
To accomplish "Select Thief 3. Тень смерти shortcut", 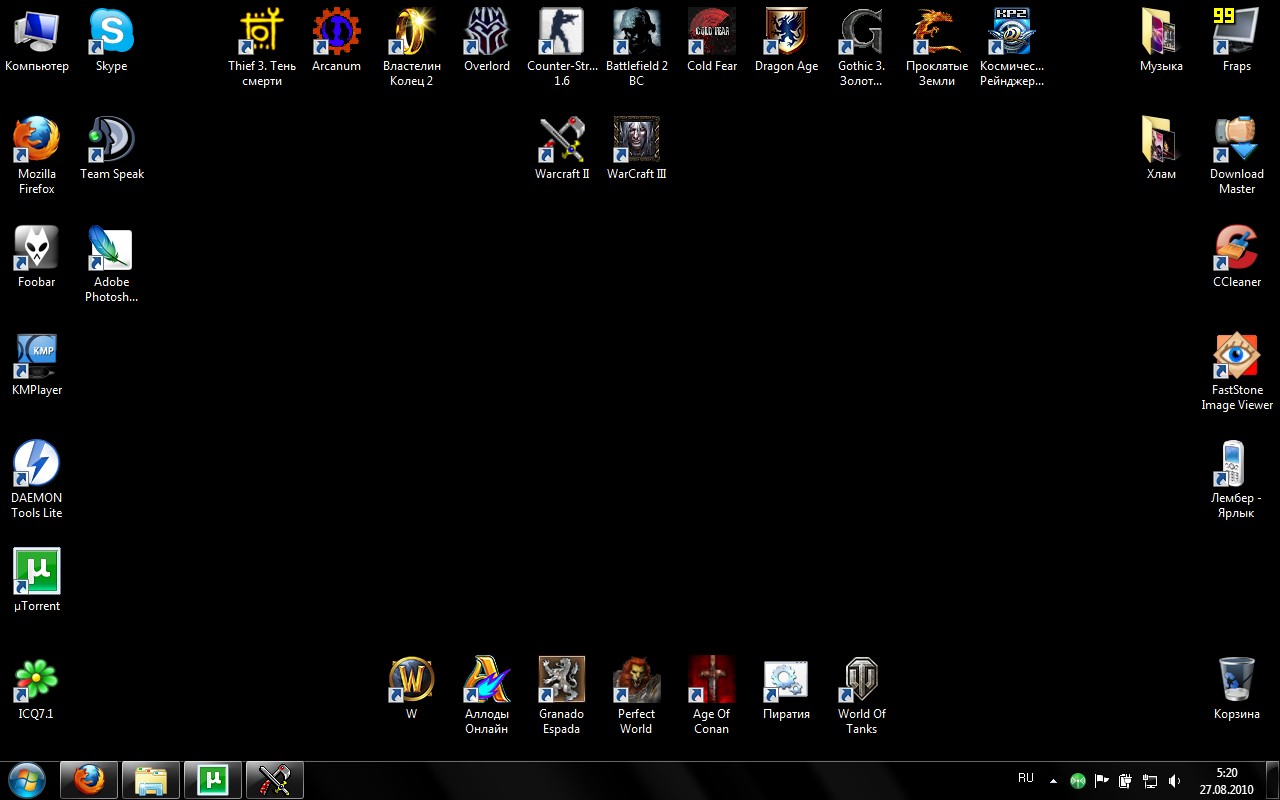I will click(x=262, y=47).
